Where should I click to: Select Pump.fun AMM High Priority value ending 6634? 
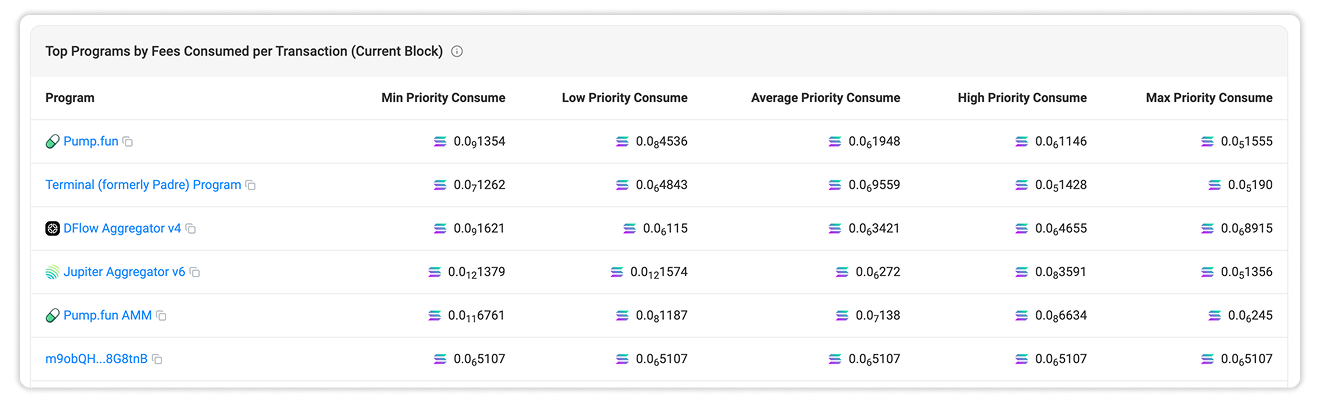(x=1061, y=316)
